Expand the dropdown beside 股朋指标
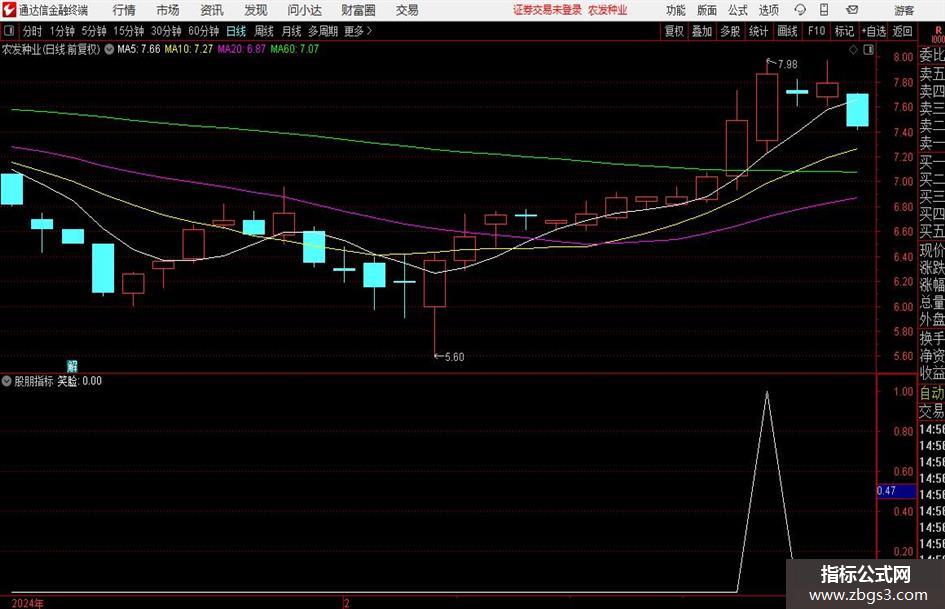The height and width of the screenshot is (609, 945). pos(7,381)
